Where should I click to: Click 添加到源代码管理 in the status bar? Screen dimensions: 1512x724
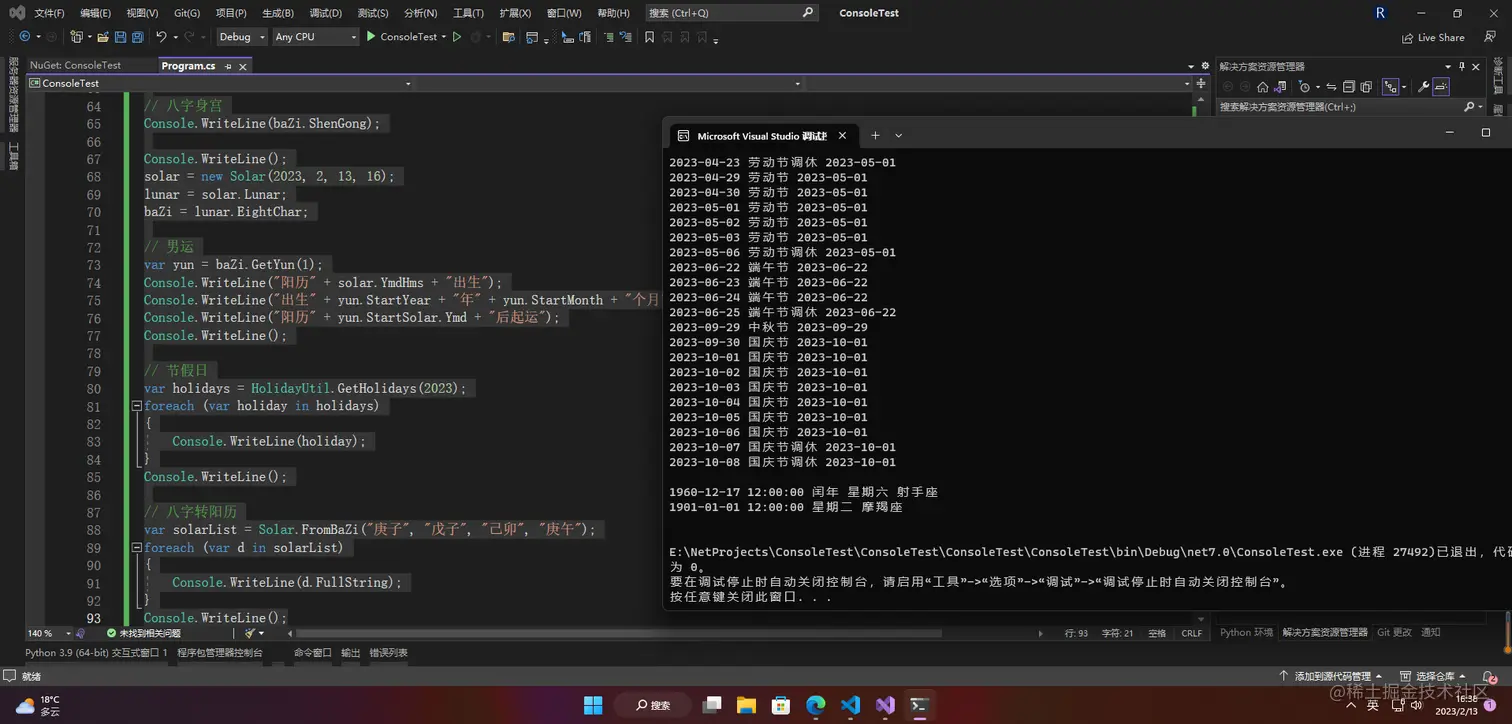(x=1330, y=677)
